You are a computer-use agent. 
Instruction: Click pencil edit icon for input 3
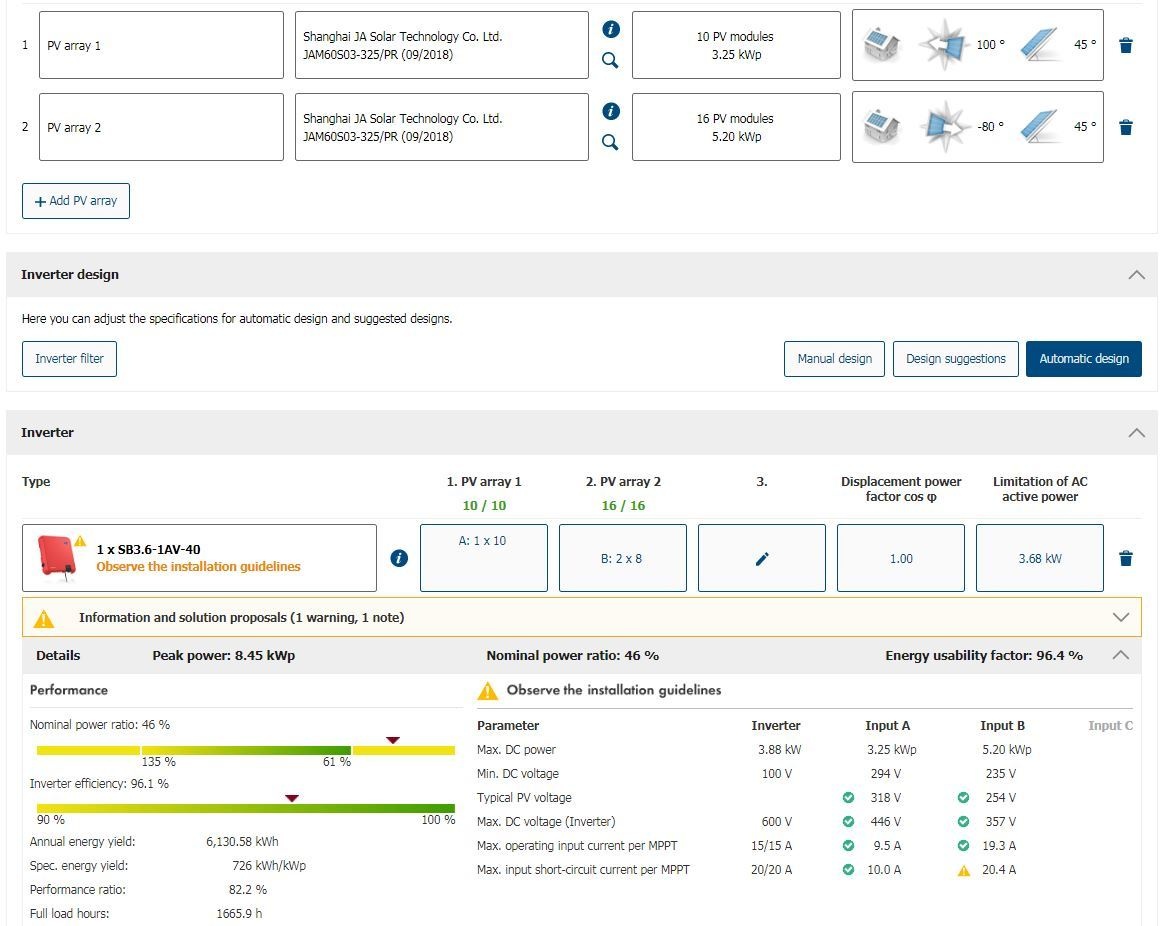762,559
